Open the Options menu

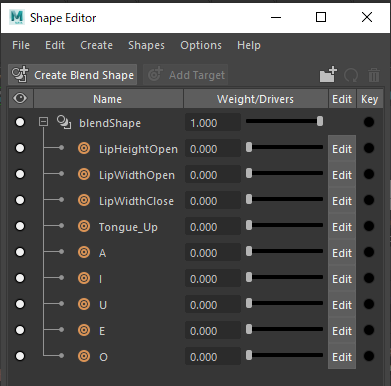[x=201, y=45]
